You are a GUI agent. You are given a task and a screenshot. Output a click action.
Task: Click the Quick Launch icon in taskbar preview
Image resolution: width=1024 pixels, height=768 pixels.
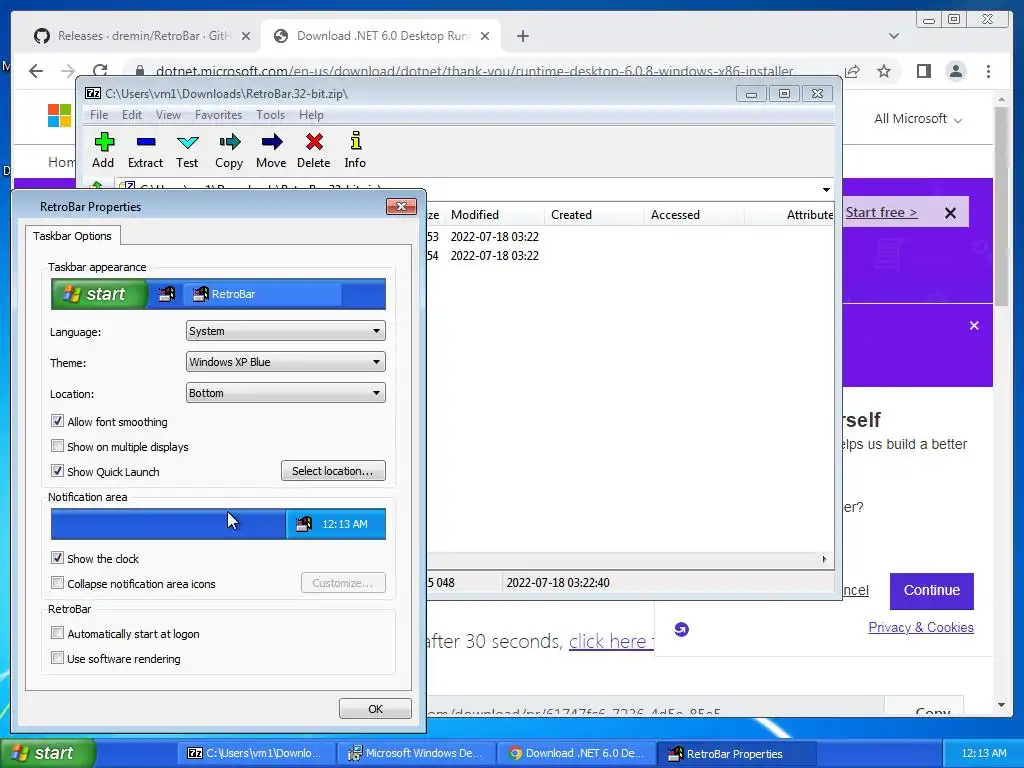(x=167, y=294)
